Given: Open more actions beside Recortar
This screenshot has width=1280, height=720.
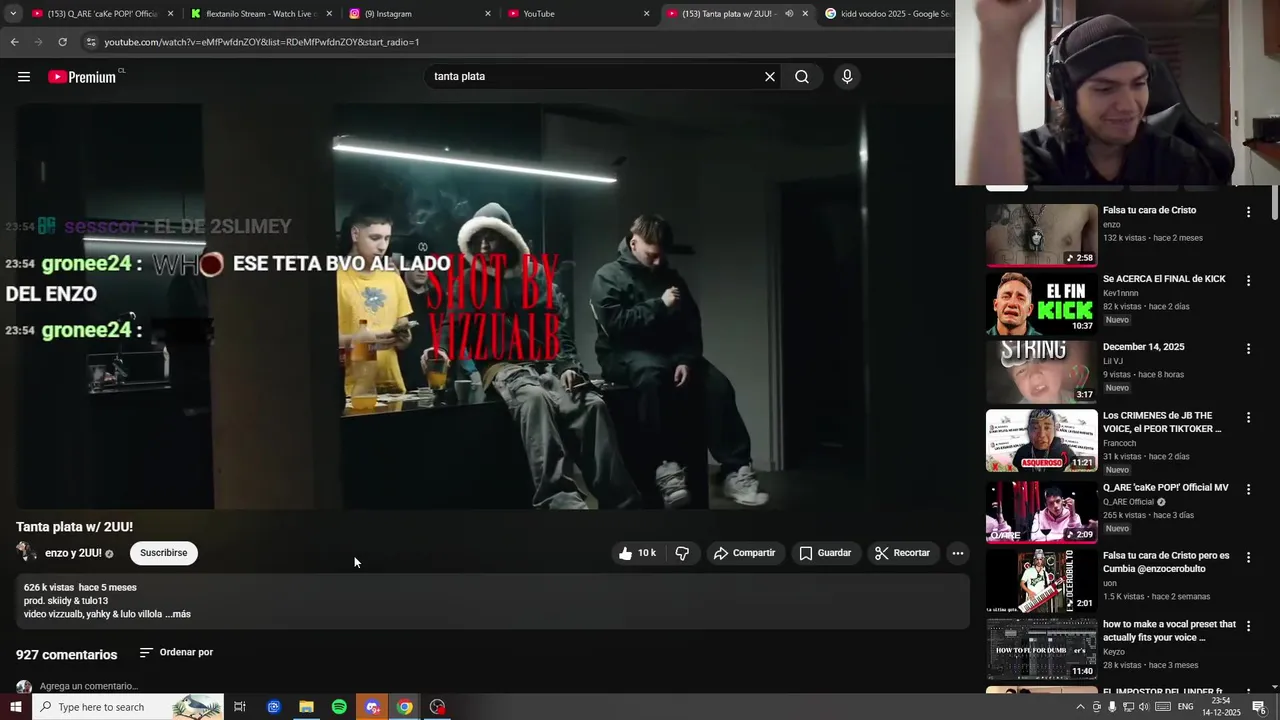Looking at the screenshot, I should (958, 553).
